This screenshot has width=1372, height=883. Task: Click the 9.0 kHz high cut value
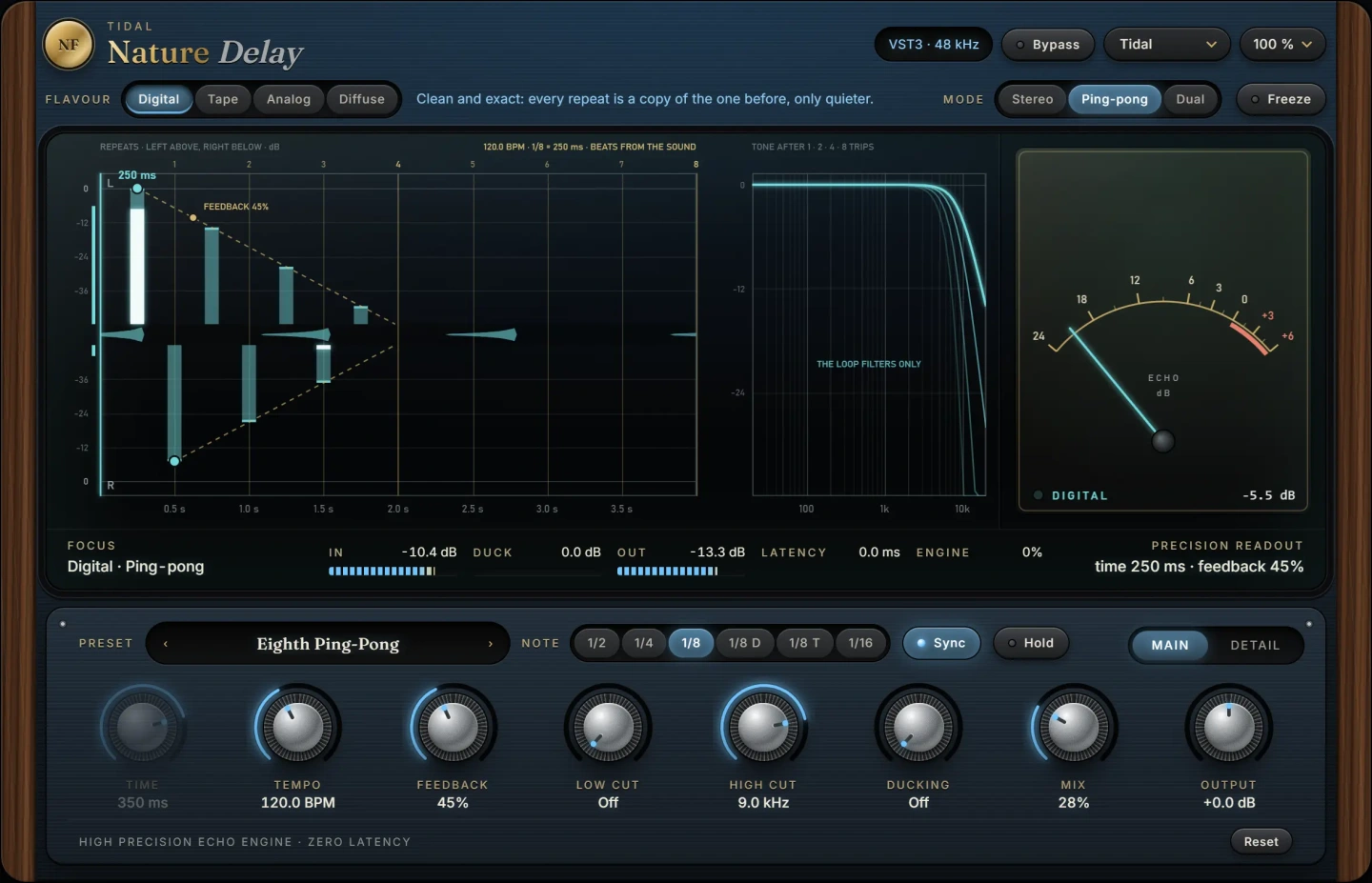click(x=763, y=803)
